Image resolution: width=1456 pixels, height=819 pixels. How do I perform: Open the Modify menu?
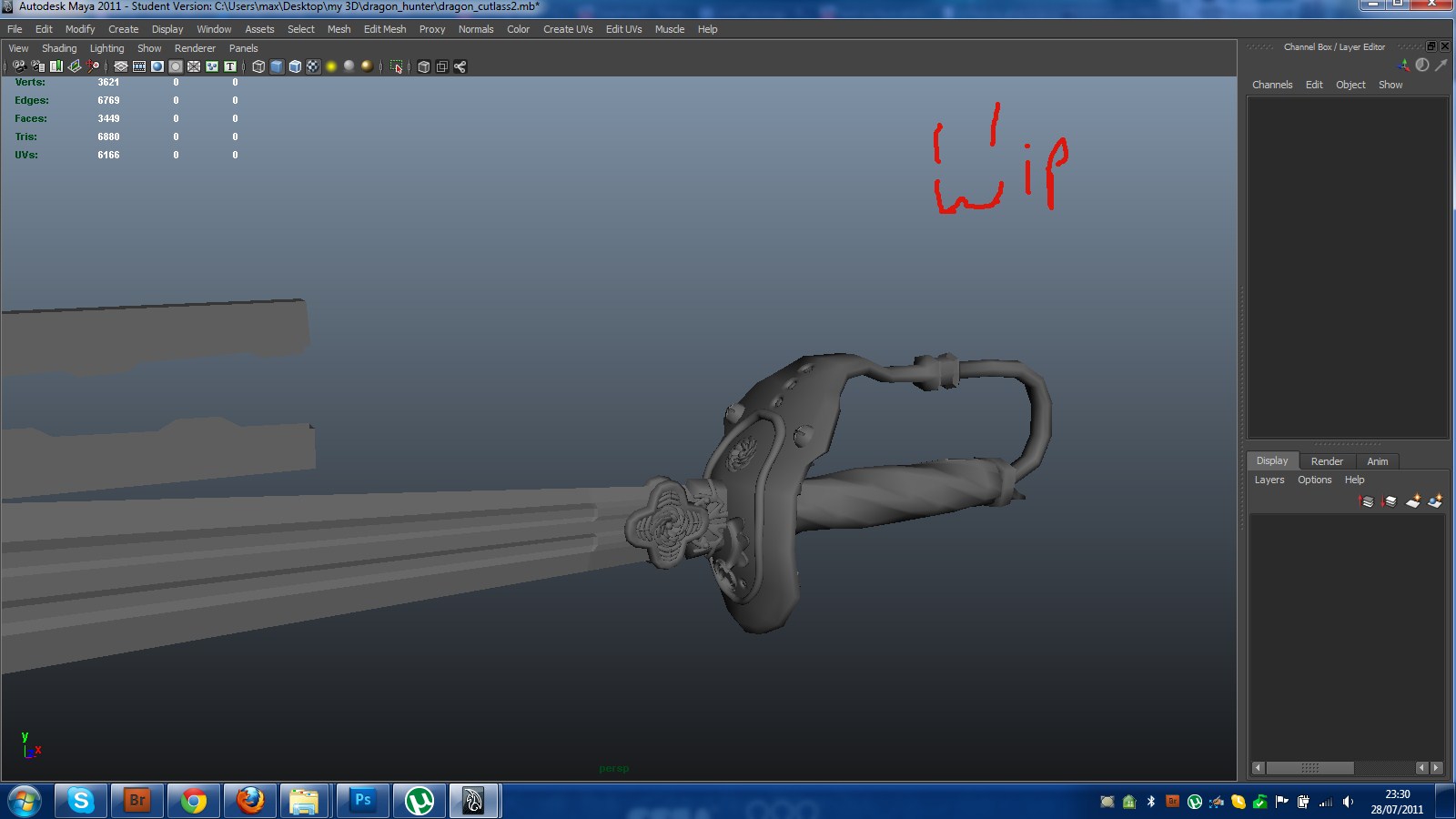(x=80, y=29)
